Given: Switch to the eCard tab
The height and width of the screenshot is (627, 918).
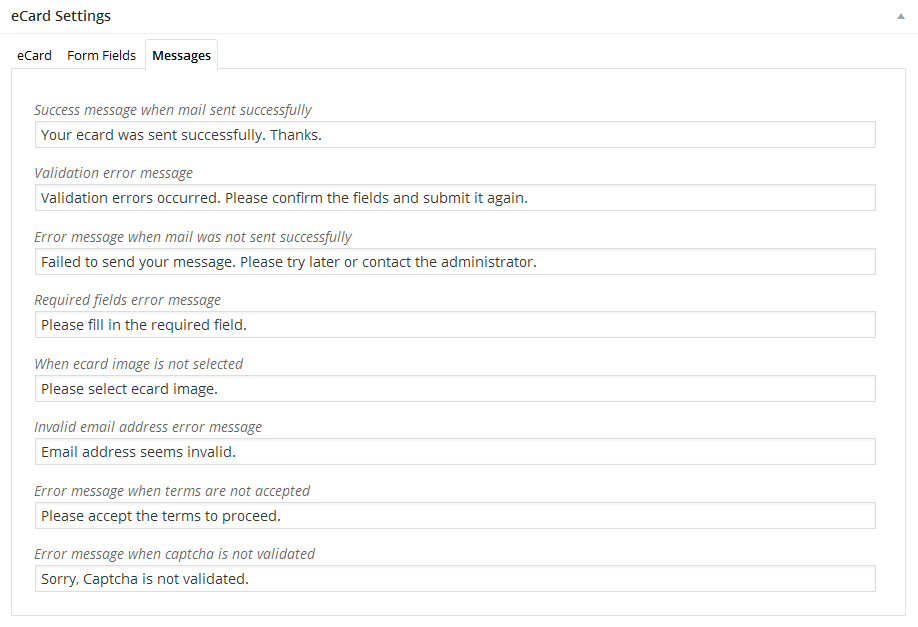Looking at the screenshot, I should pos(34,56).
